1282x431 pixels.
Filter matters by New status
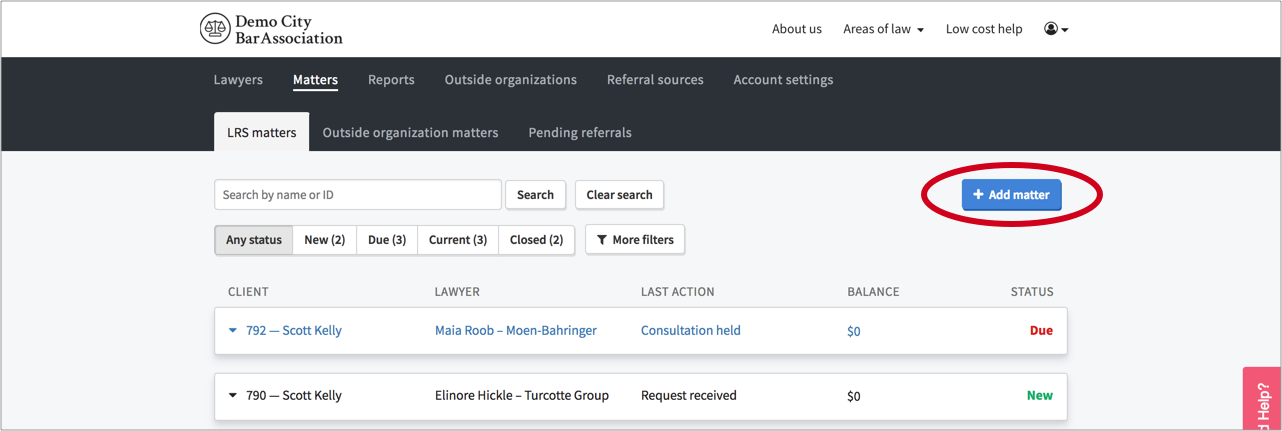[324, 240]
